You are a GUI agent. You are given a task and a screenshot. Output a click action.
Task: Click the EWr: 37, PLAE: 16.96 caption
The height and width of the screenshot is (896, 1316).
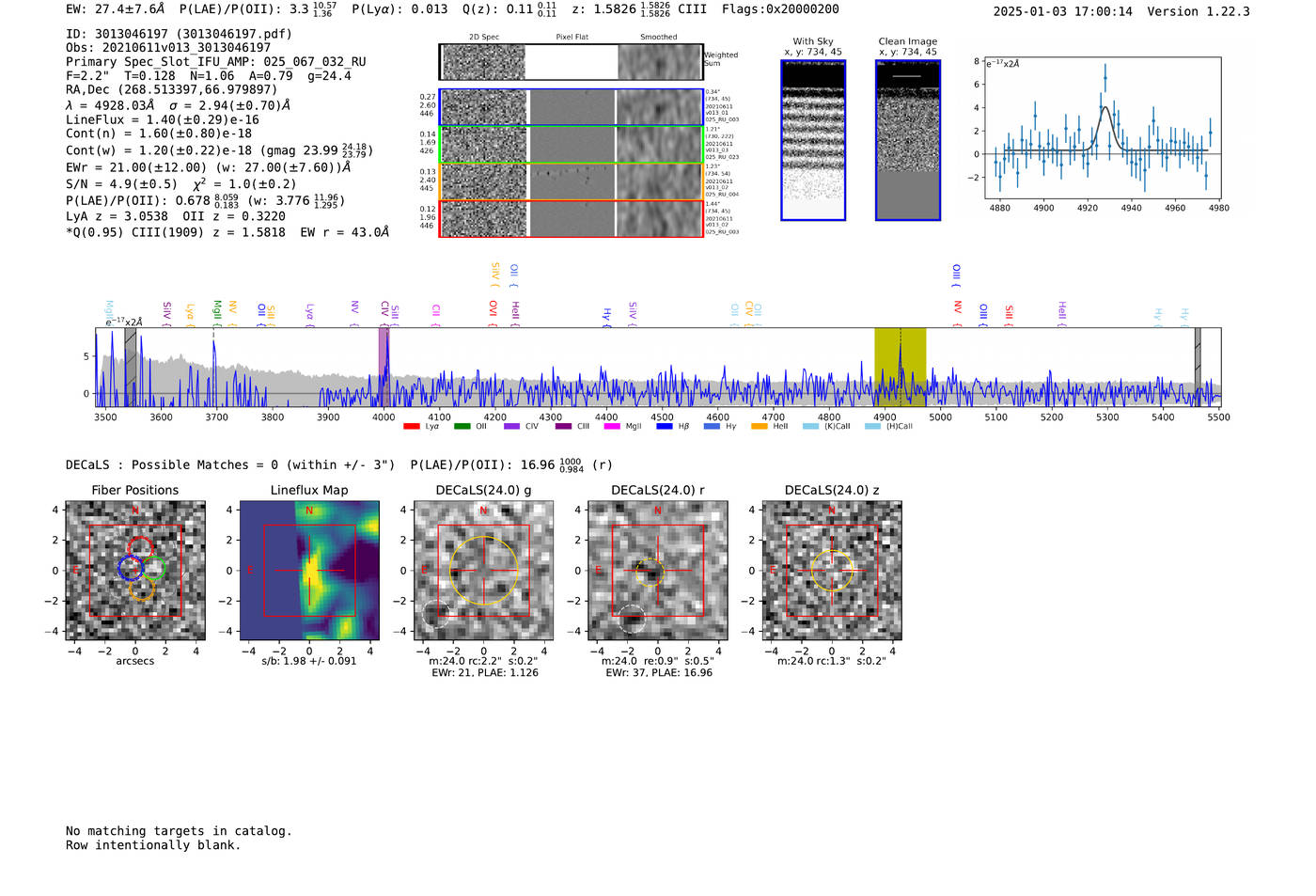(x=659, y=673)
